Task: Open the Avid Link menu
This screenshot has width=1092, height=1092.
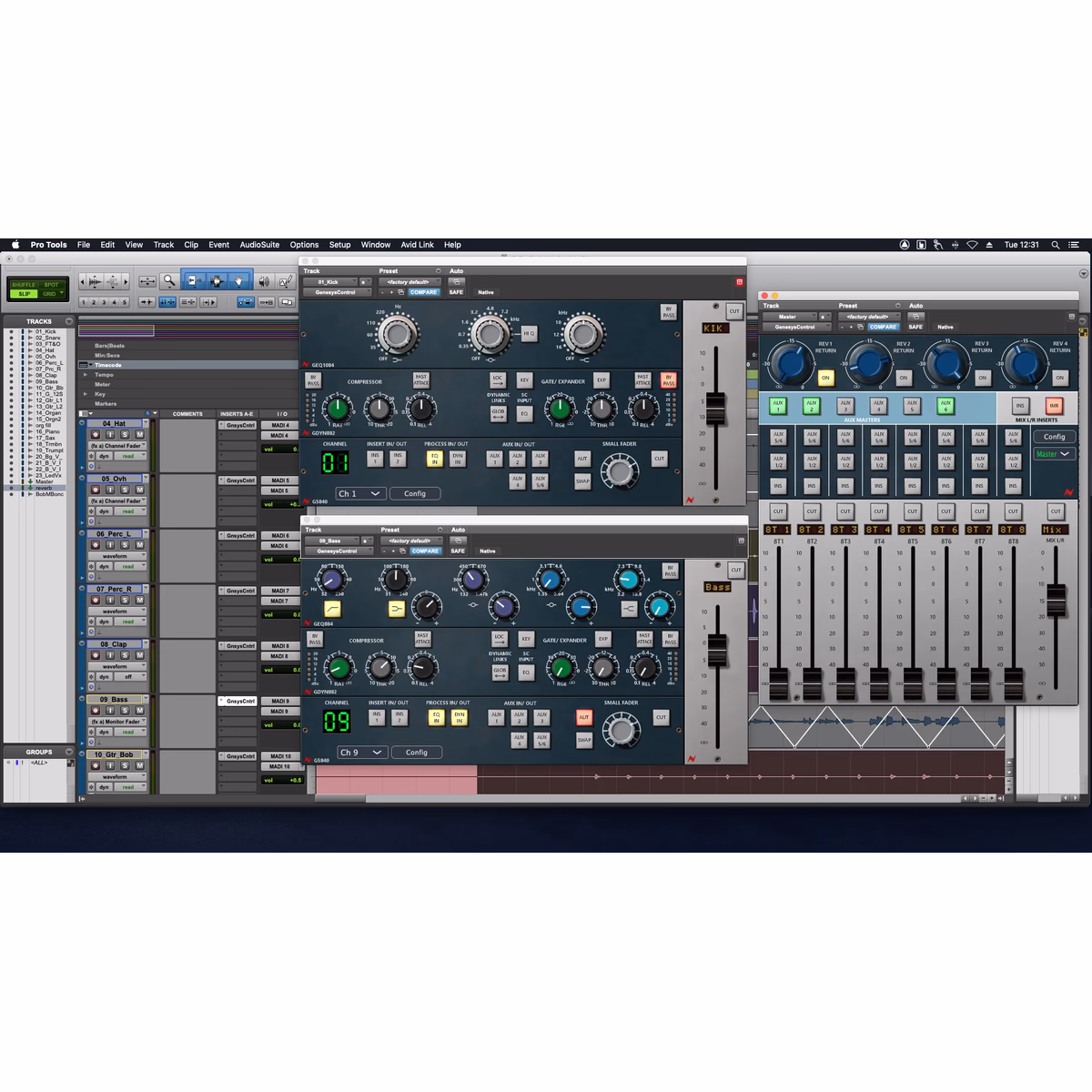Action: pos(418,245)
